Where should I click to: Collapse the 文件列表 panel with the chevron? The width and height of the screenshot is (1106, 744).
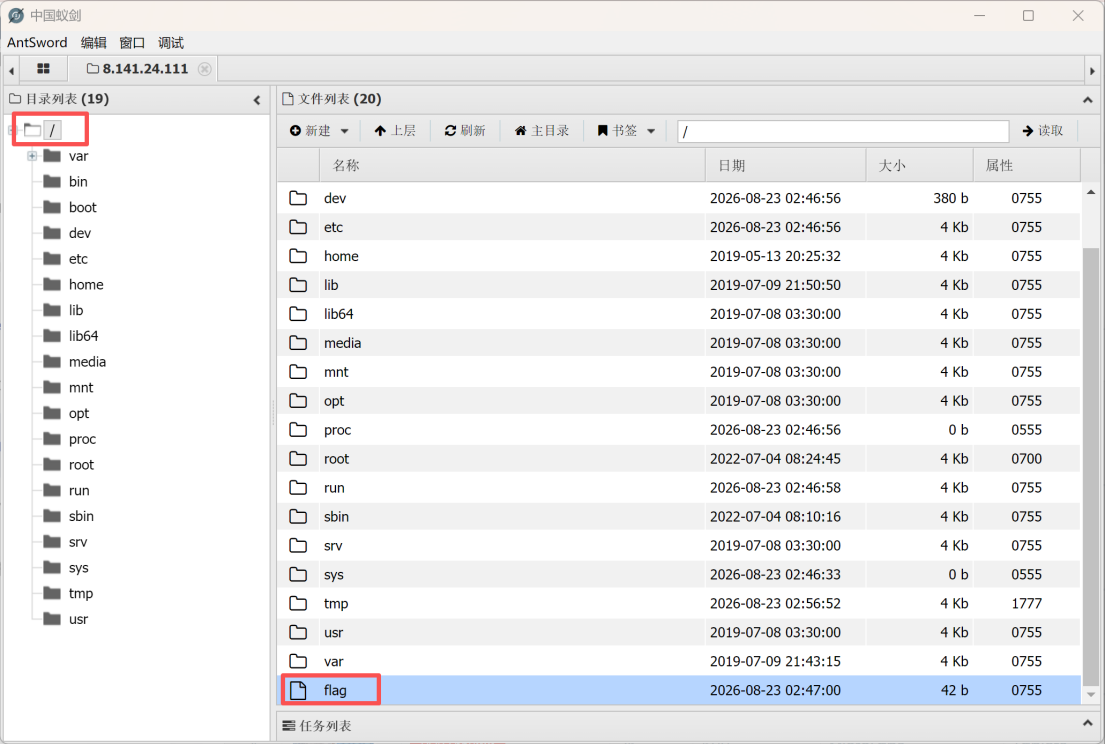(x=1088, y=100)
